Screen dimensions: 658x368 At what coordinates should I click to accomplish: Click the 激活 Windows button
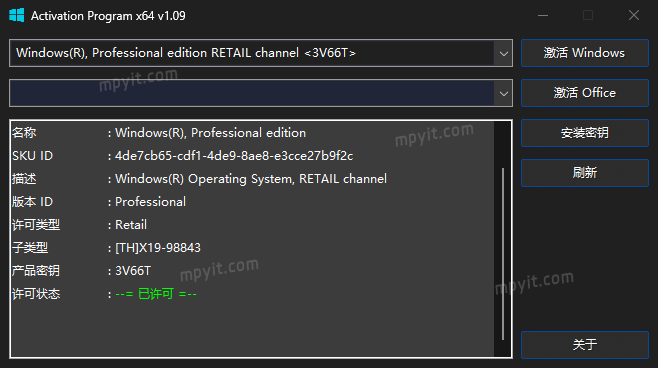point(585,53)
